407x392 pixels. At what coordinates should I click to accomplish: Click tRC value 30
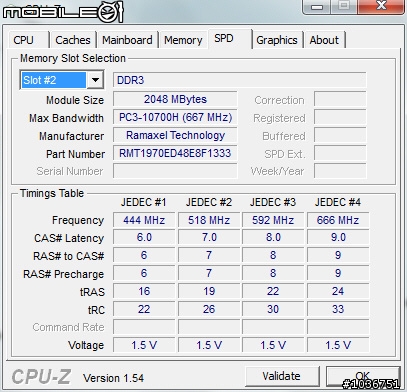273,309
